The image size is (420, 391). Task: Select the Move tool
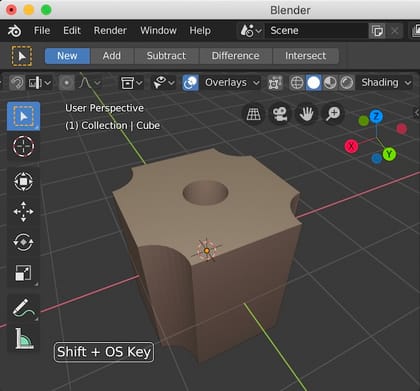pyautogui.click(x=23, y=212)
